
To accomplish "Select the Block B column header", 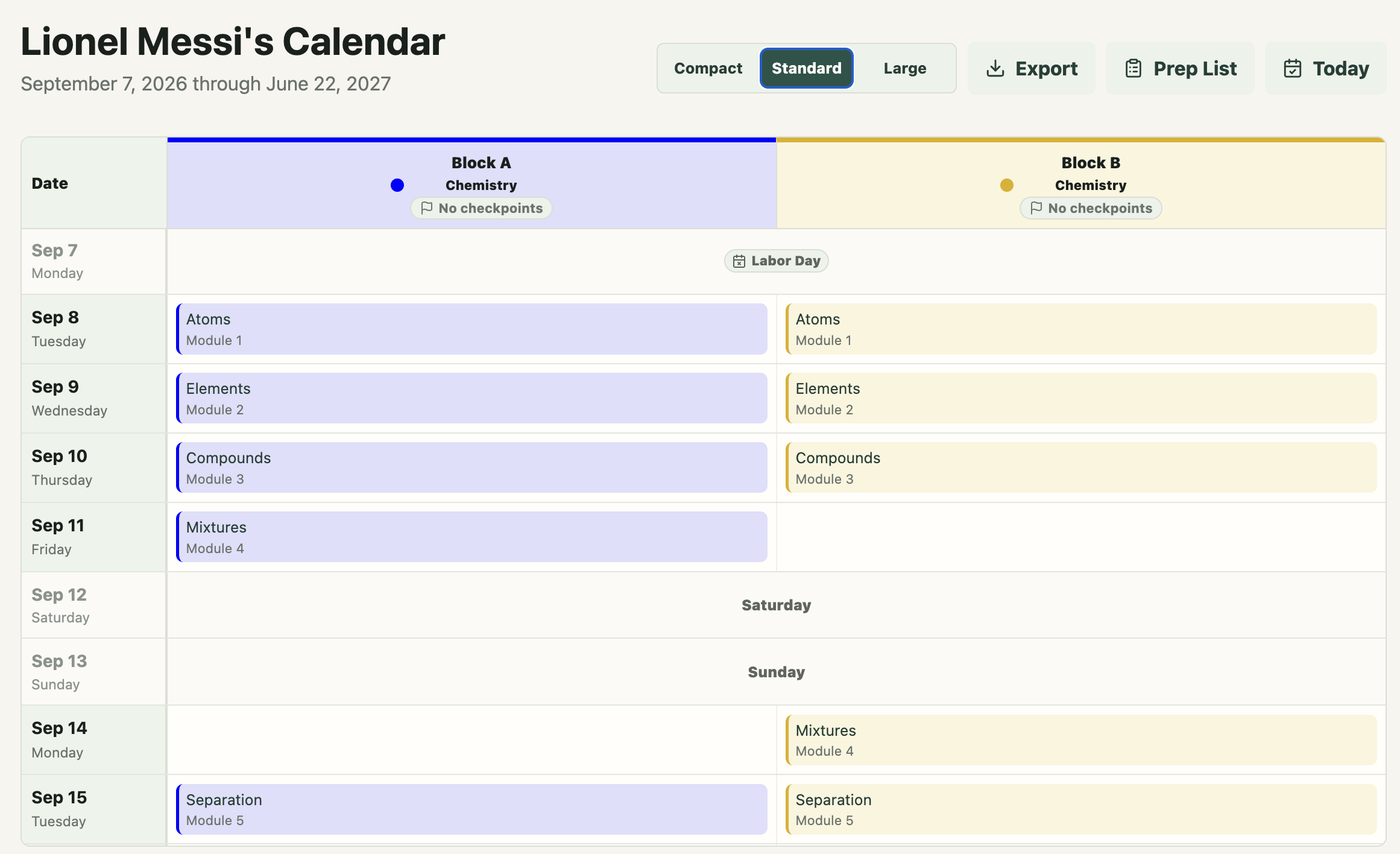I will coord(1082,183).
